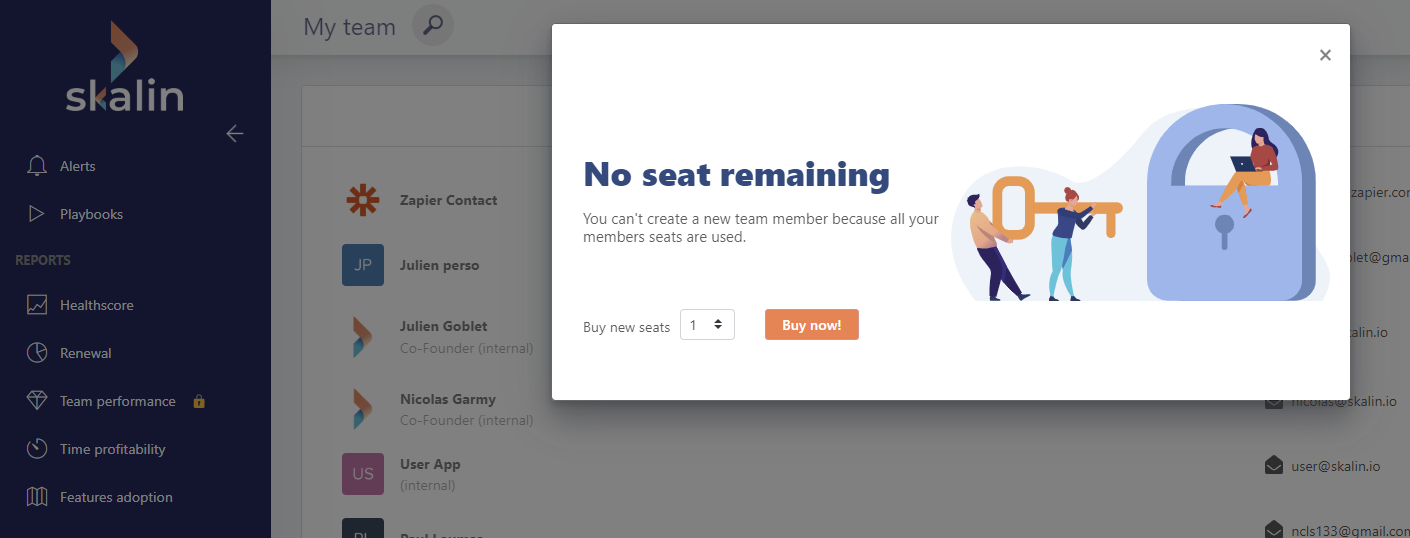The height and width of the screenshot is (538, 1410).
Task: Select the Renewal pie chart icon
Action: click(x=37, y=353)
